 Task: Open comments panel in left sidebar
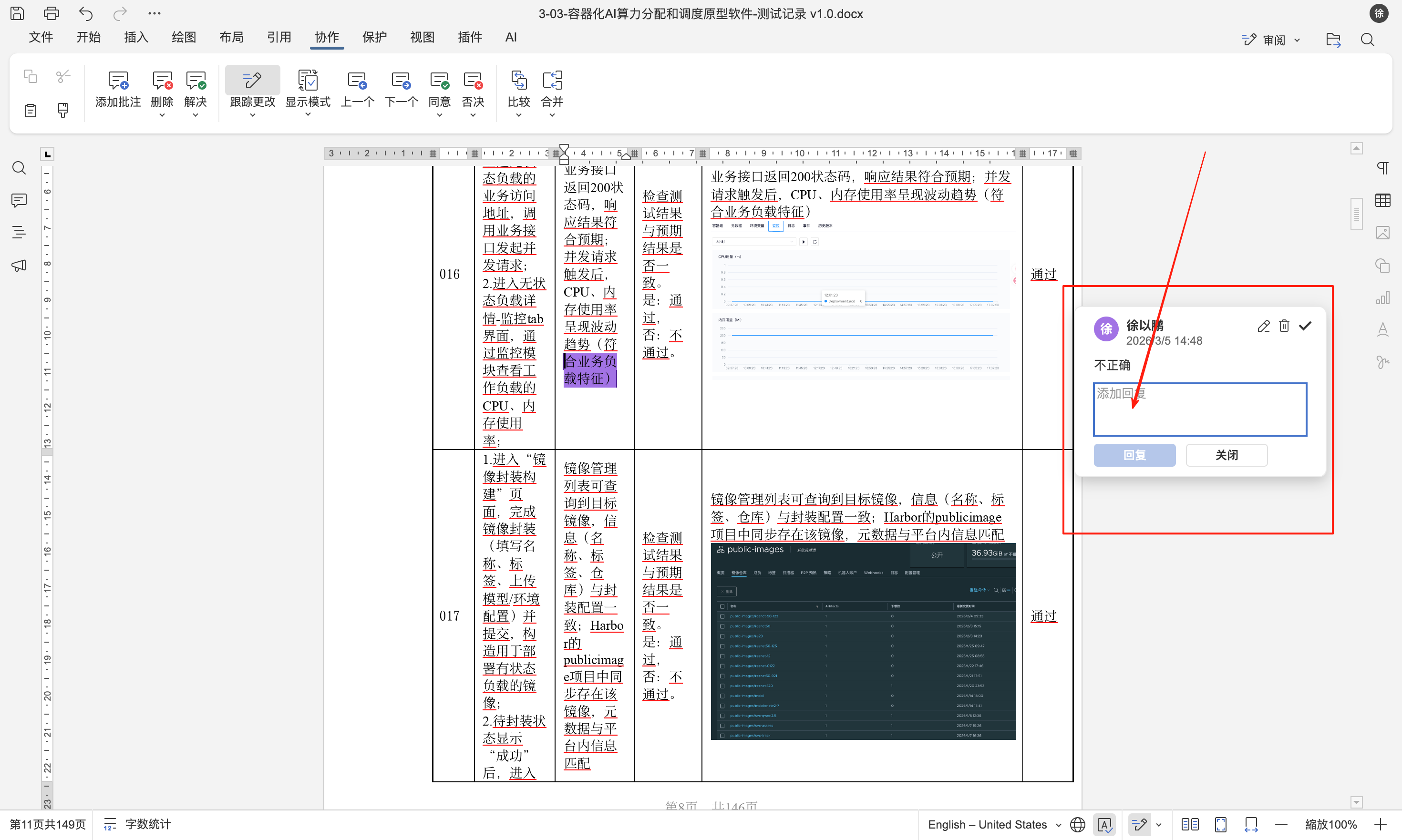19,200
